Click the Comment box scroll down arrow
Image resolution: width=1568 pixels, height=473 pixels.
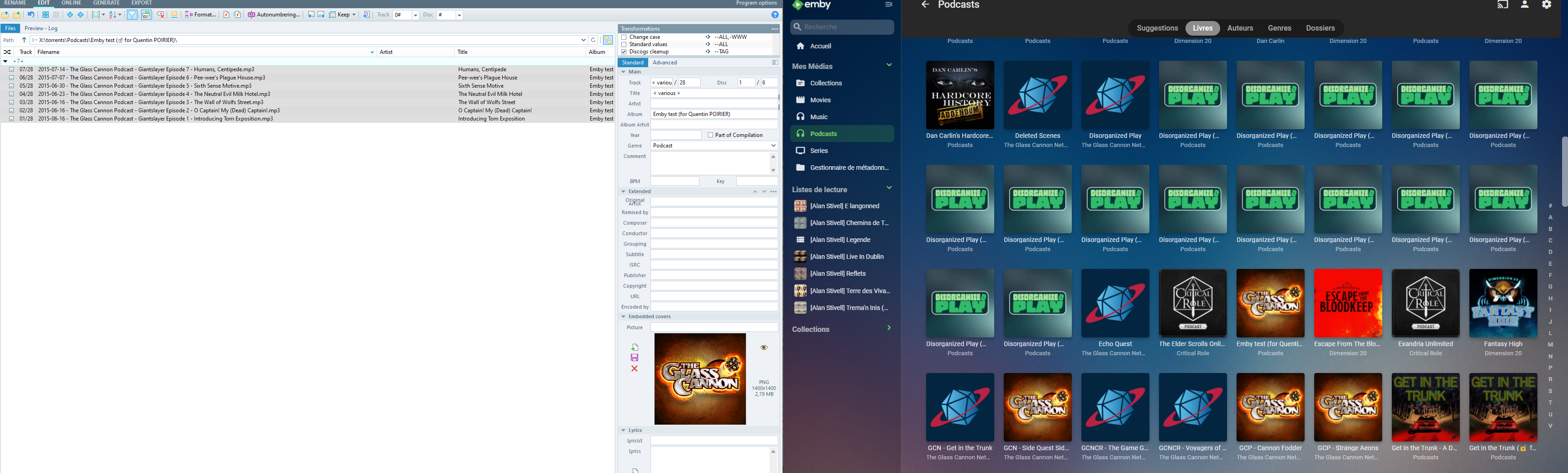[774, 170]
